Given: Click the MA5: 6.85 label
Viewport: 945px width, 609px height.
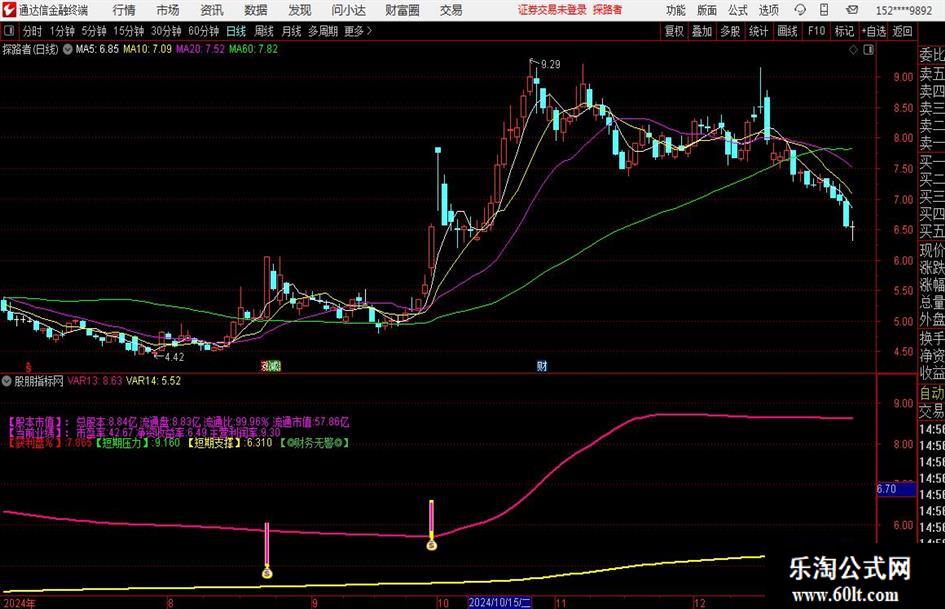Looking at the screenshot, I should point(97,49).
